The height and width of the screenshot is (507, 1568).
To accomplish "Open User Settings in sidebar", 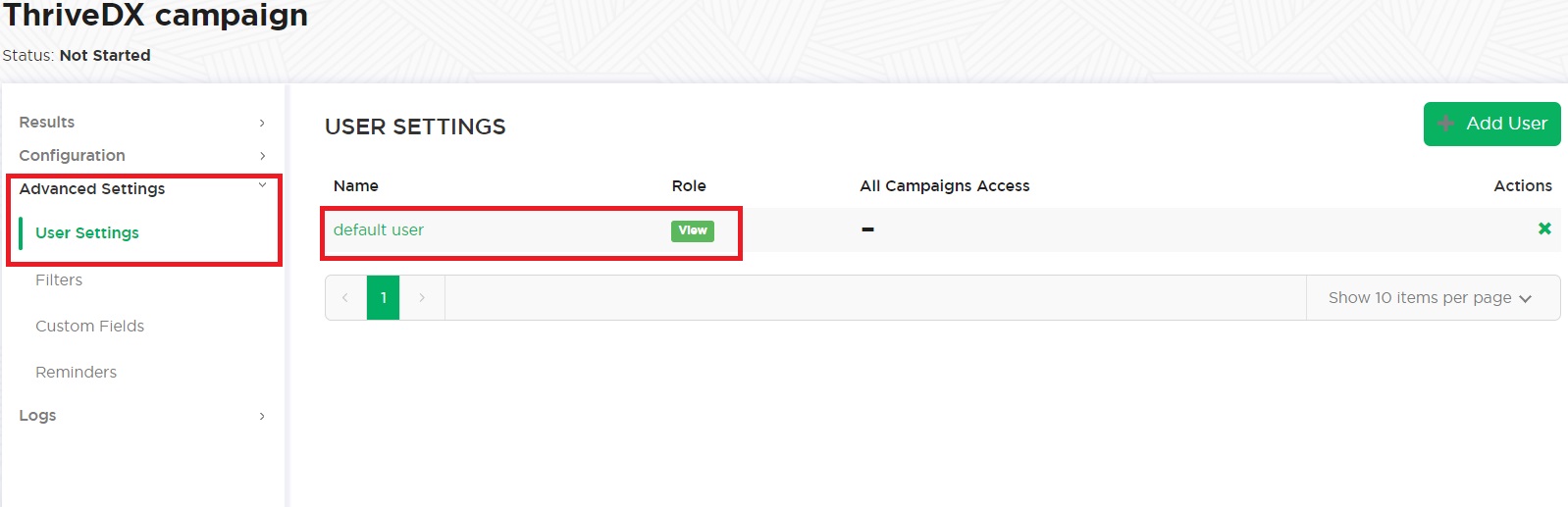I will [x=87, y=232].
